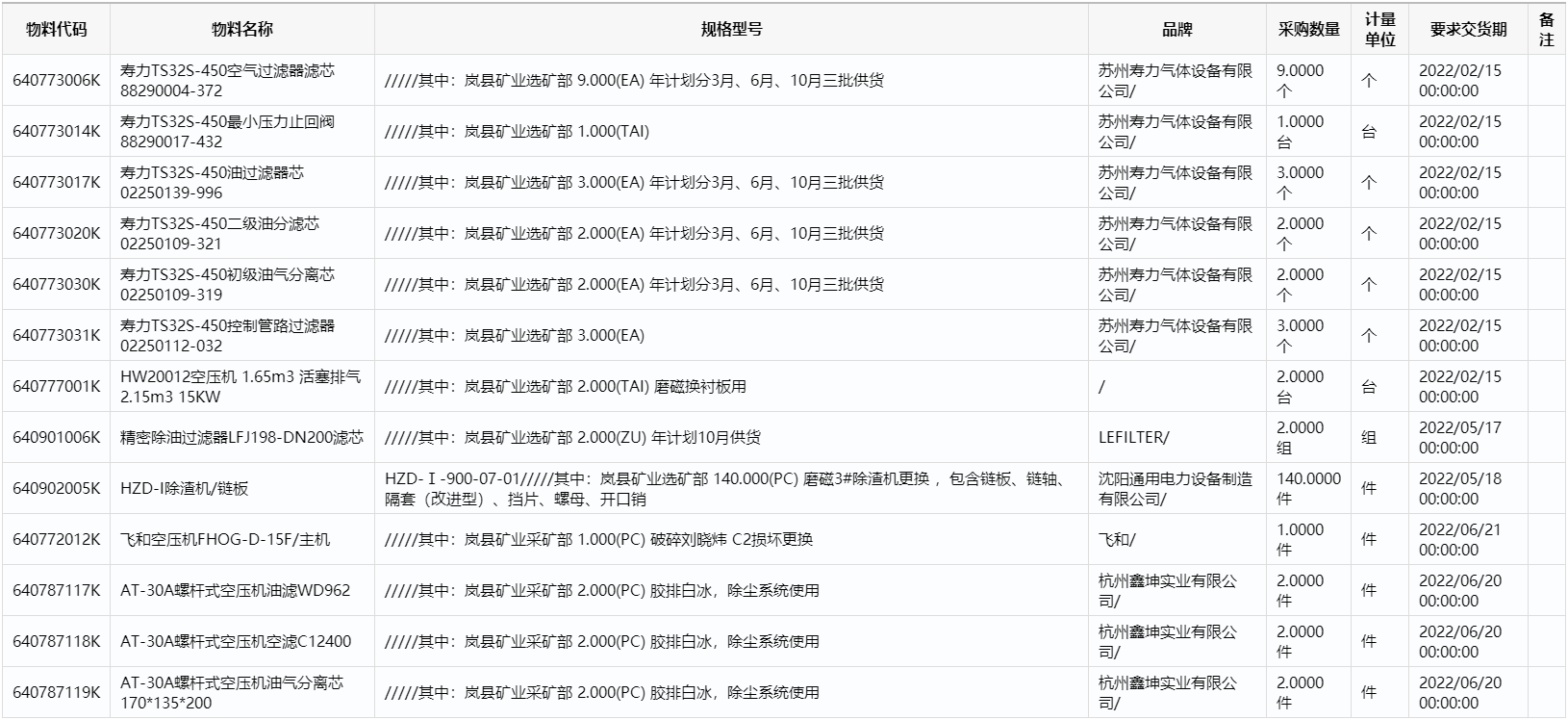Click the 物料代码 column header
The height and width of the screenshot is (720, 1568).
pos(56,30)
